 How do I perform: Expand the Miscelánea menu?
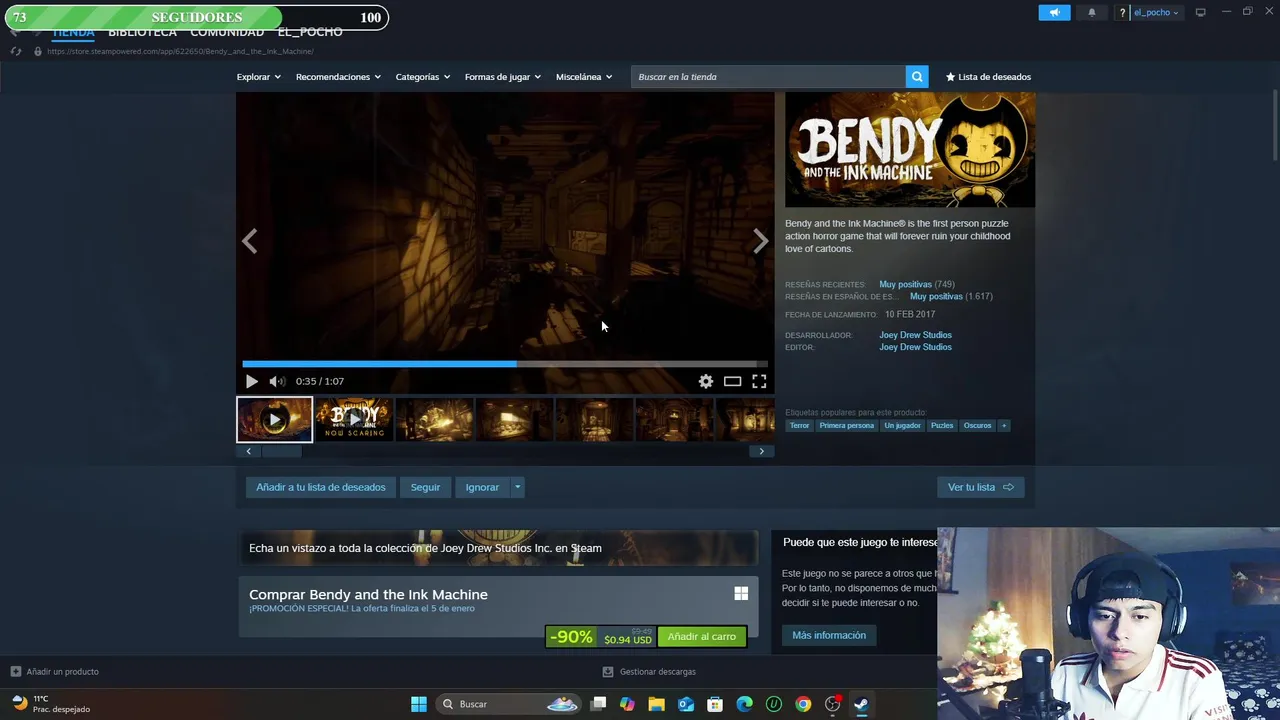coord(584,77)
